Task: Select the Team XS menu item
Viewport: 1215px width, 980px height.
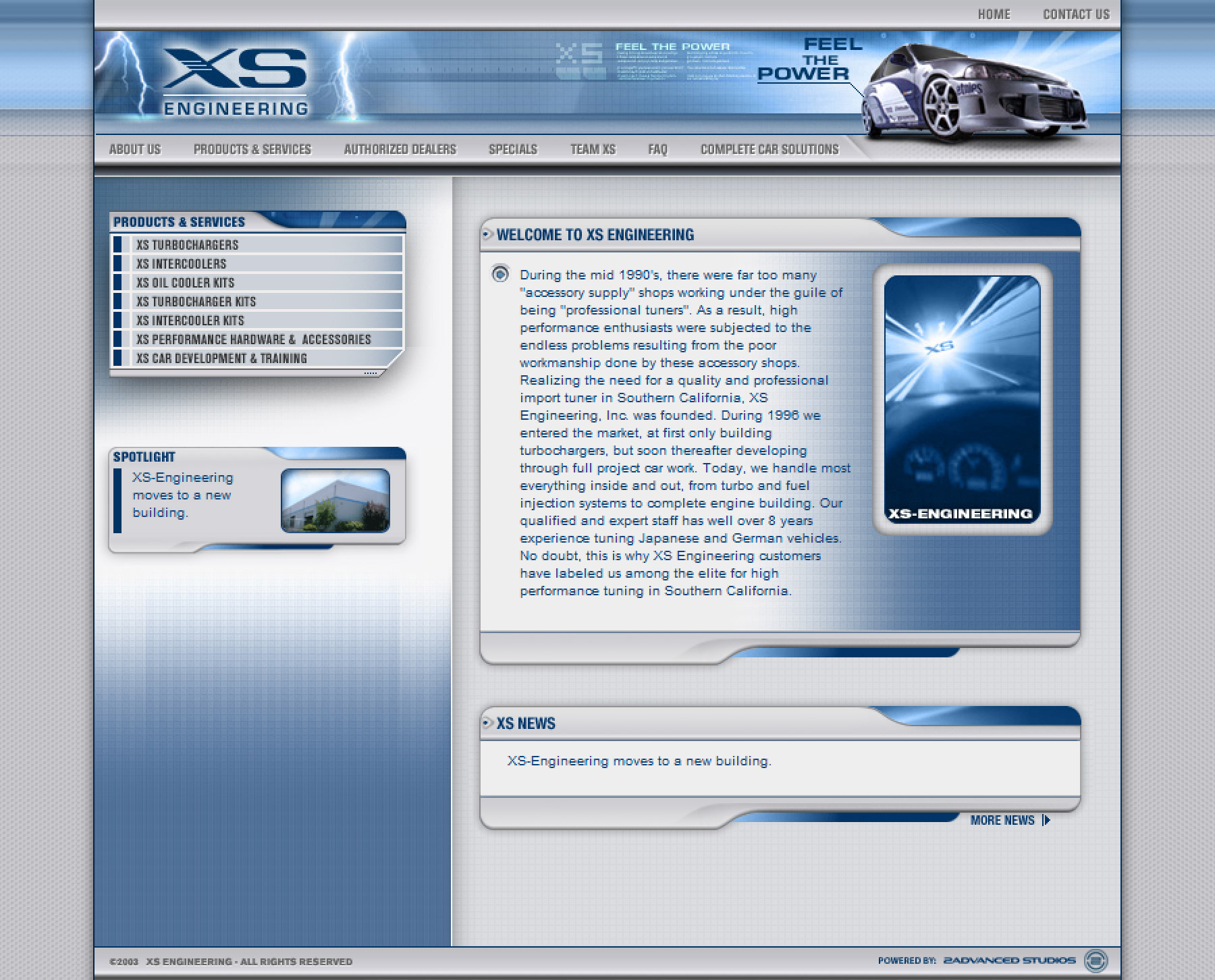Action: pyautogui.click(x=593, y=149)
